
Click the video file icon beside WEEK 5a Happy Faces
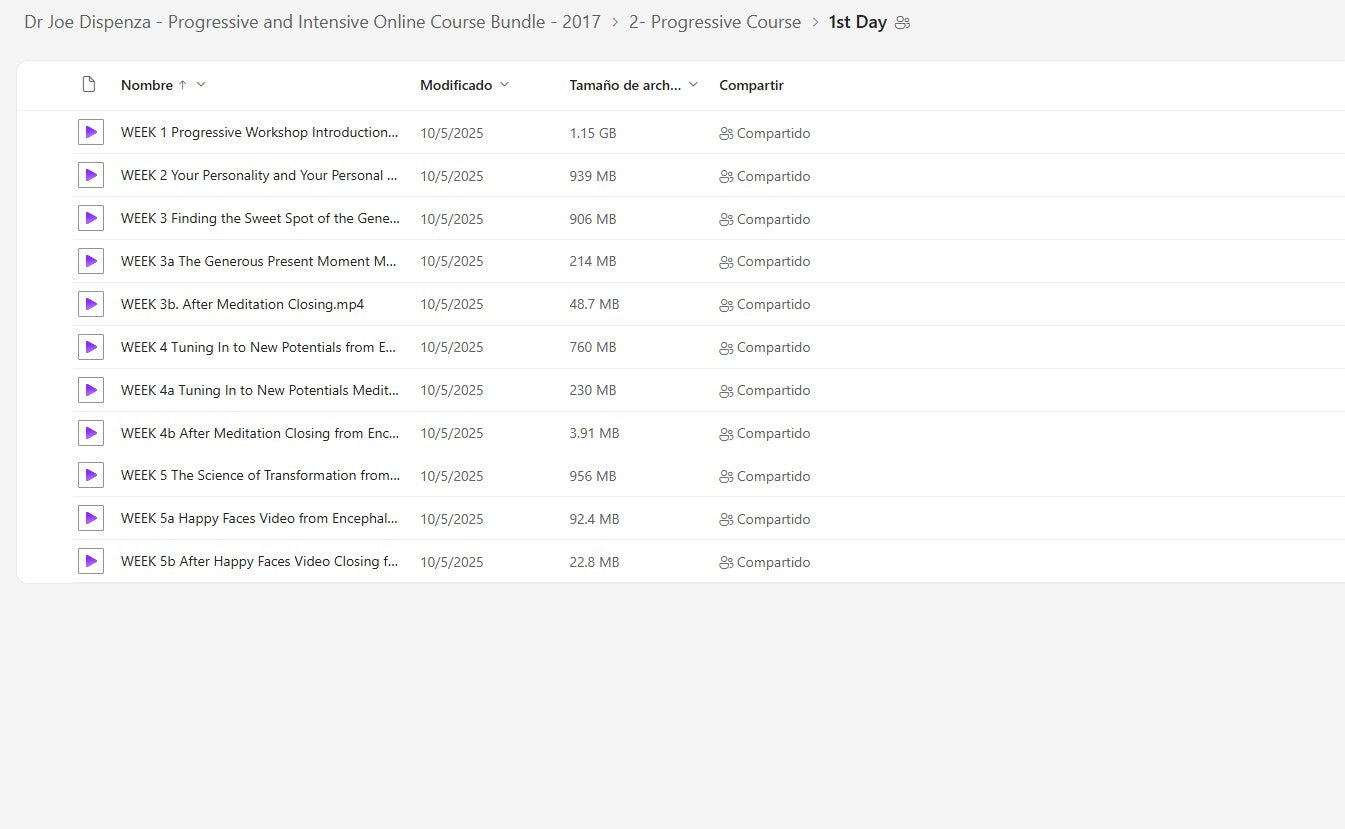click(x=91, y=518)
